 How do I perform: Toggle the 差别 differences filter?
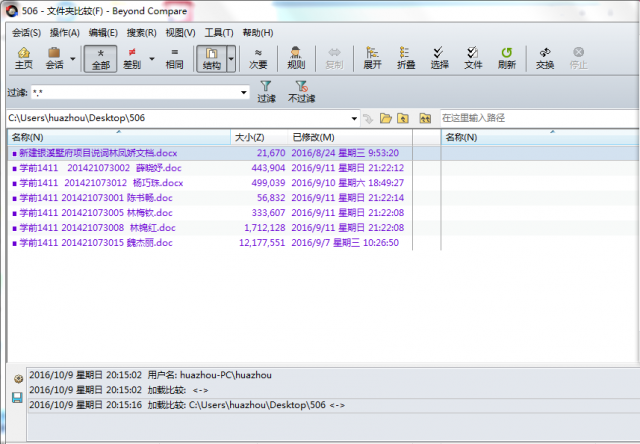[x=132, y=58]
